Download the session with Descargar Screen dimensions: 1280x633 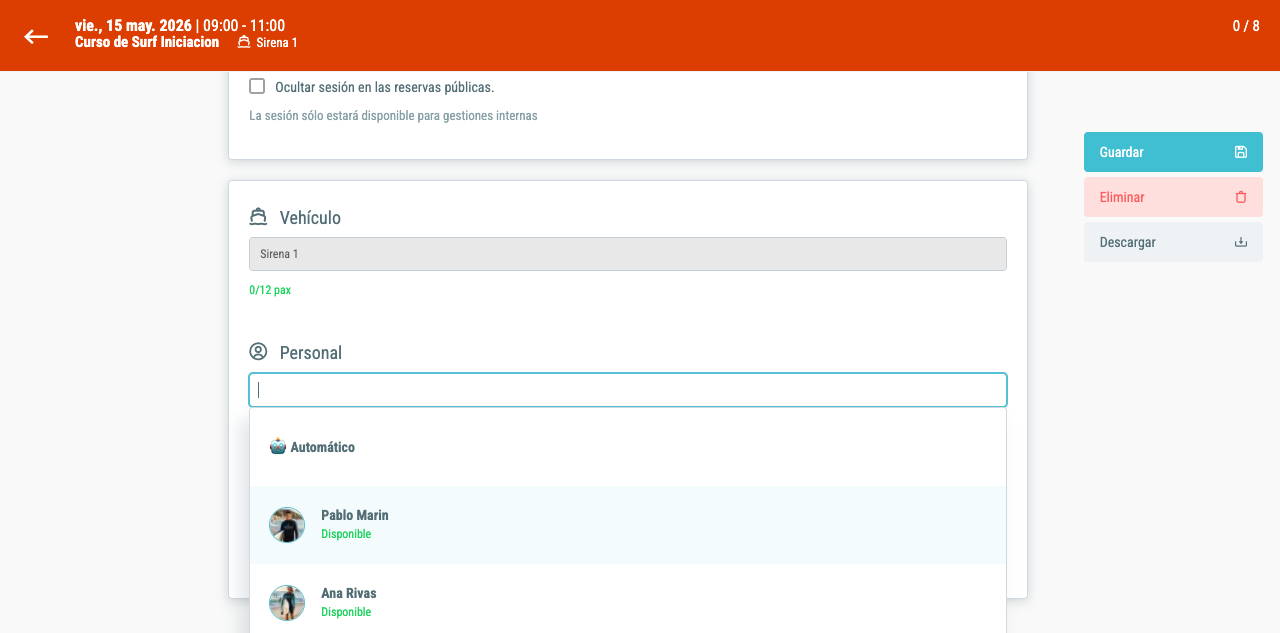(1173, 242)
